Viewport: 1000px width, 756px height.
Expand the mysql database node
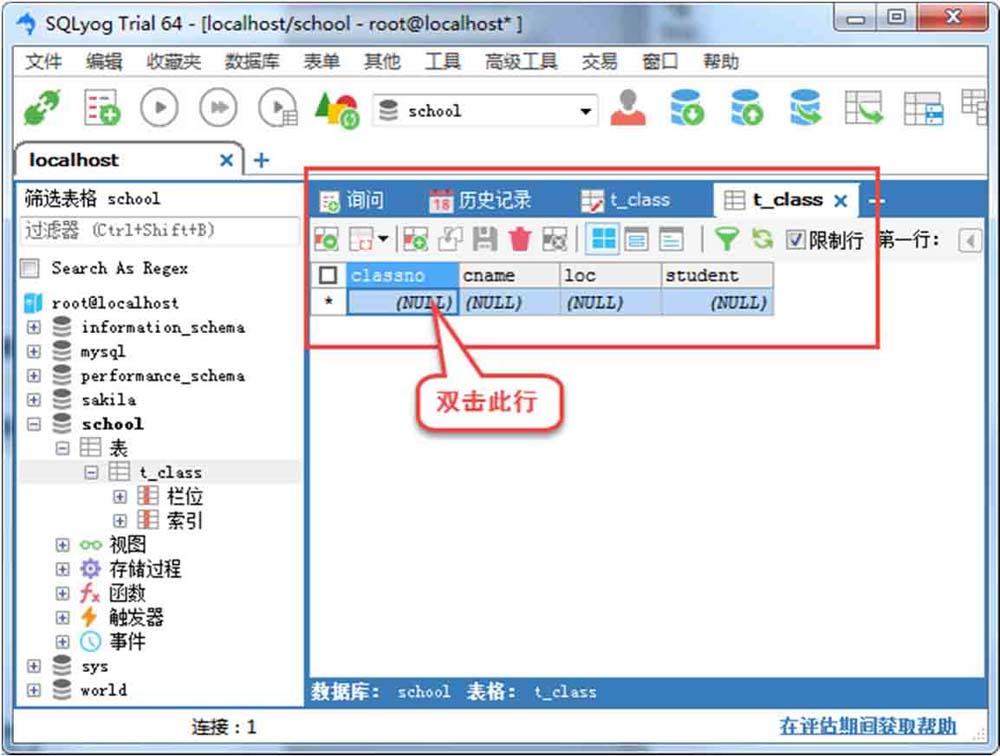tap(34, 352)
